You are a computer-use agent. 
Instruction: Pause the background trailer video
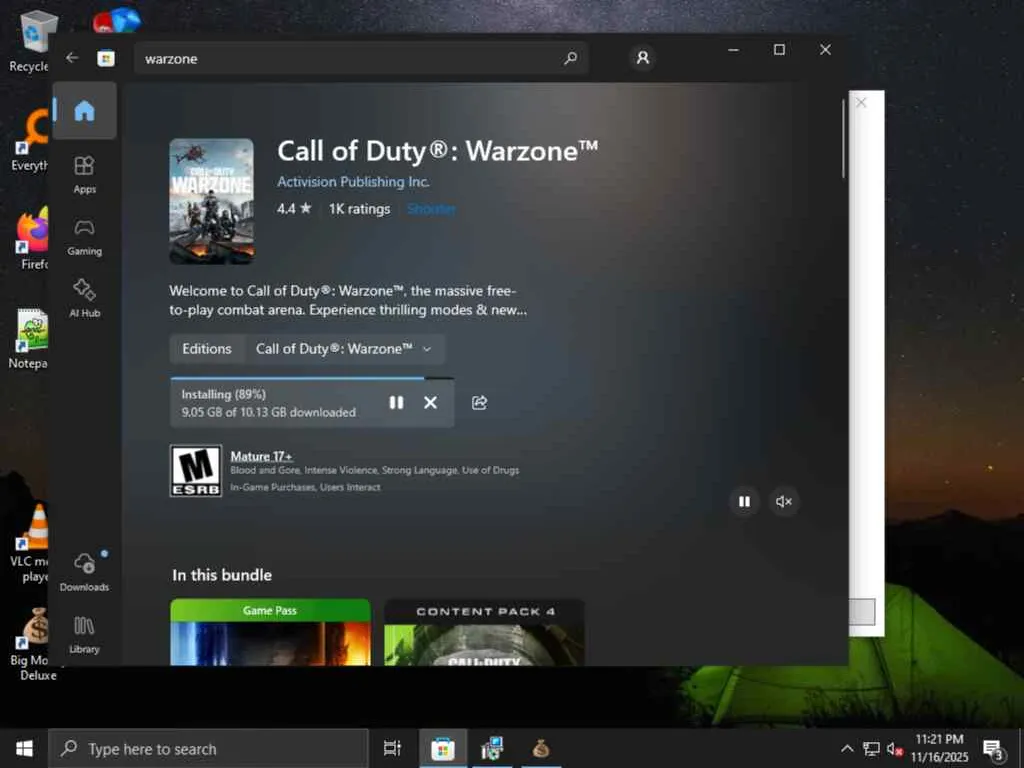click(744, 502)
